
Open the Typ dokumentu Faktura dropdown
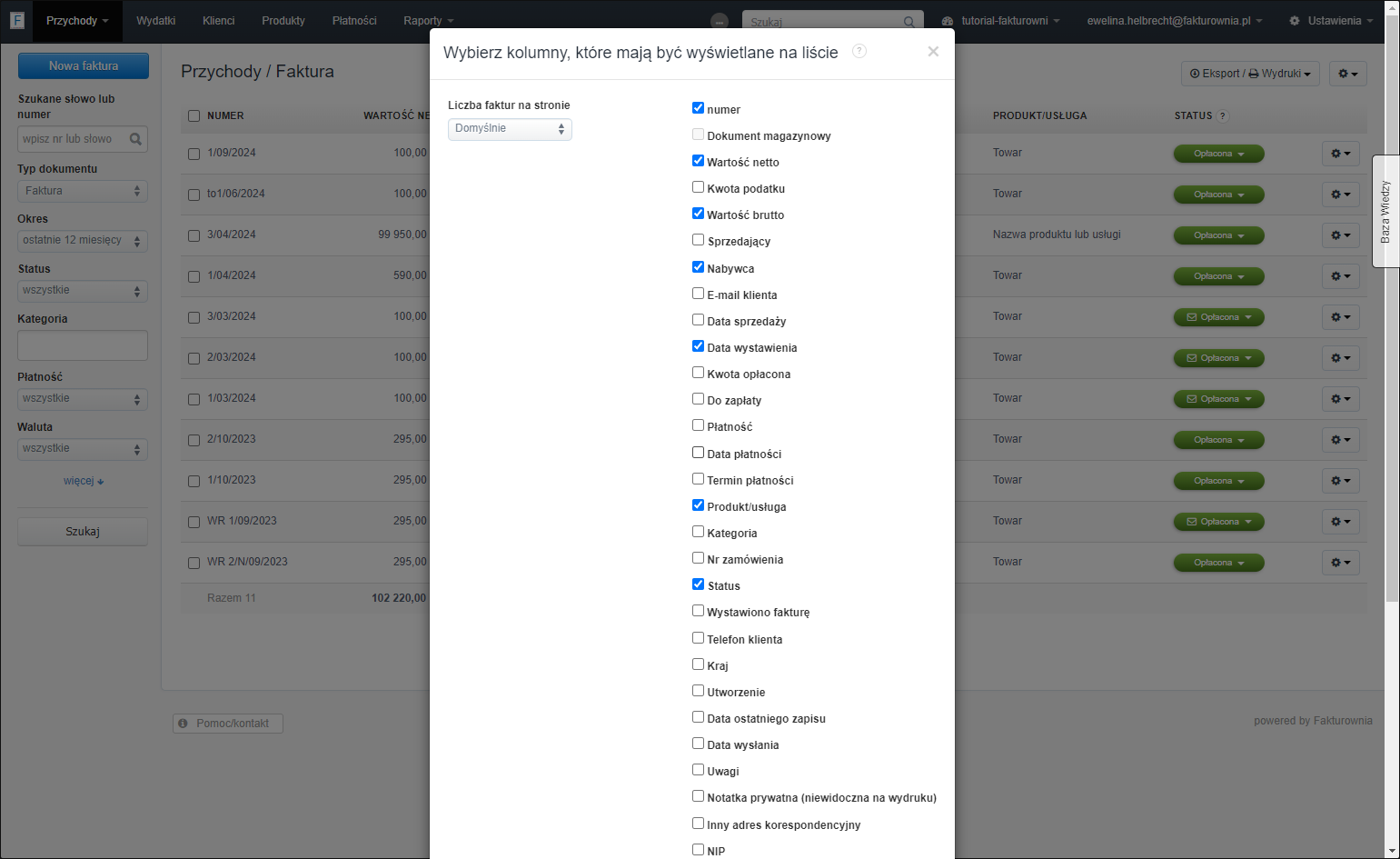coord(83,191)
